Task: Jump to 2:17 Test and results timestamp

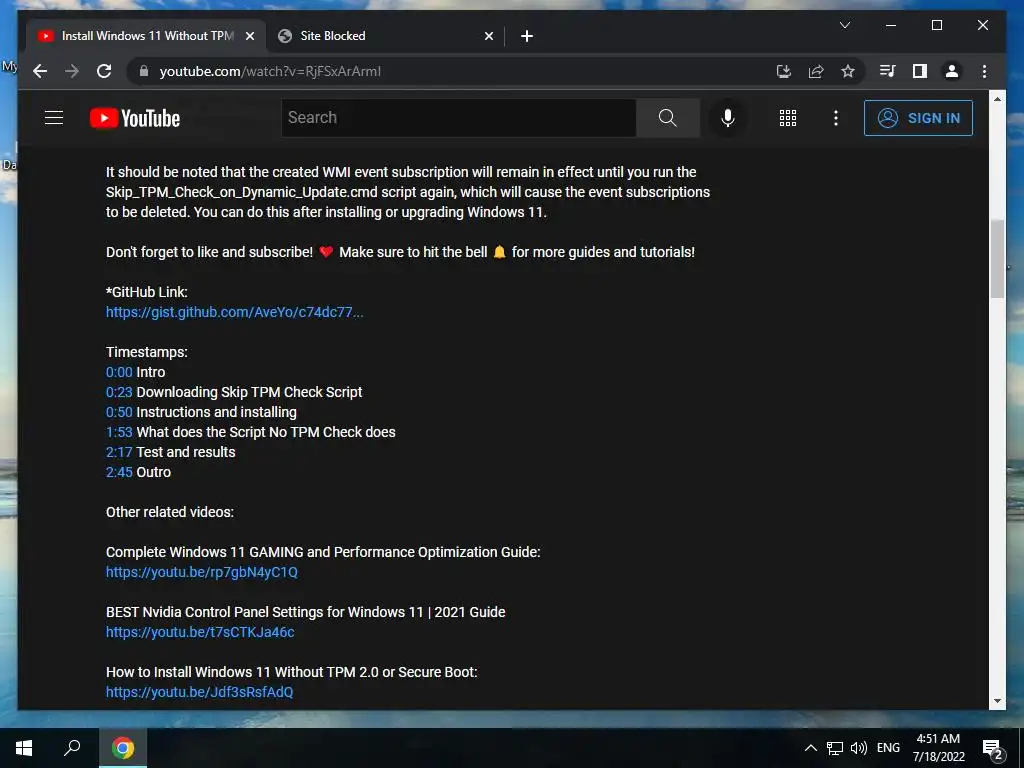Action: [119, 452]
